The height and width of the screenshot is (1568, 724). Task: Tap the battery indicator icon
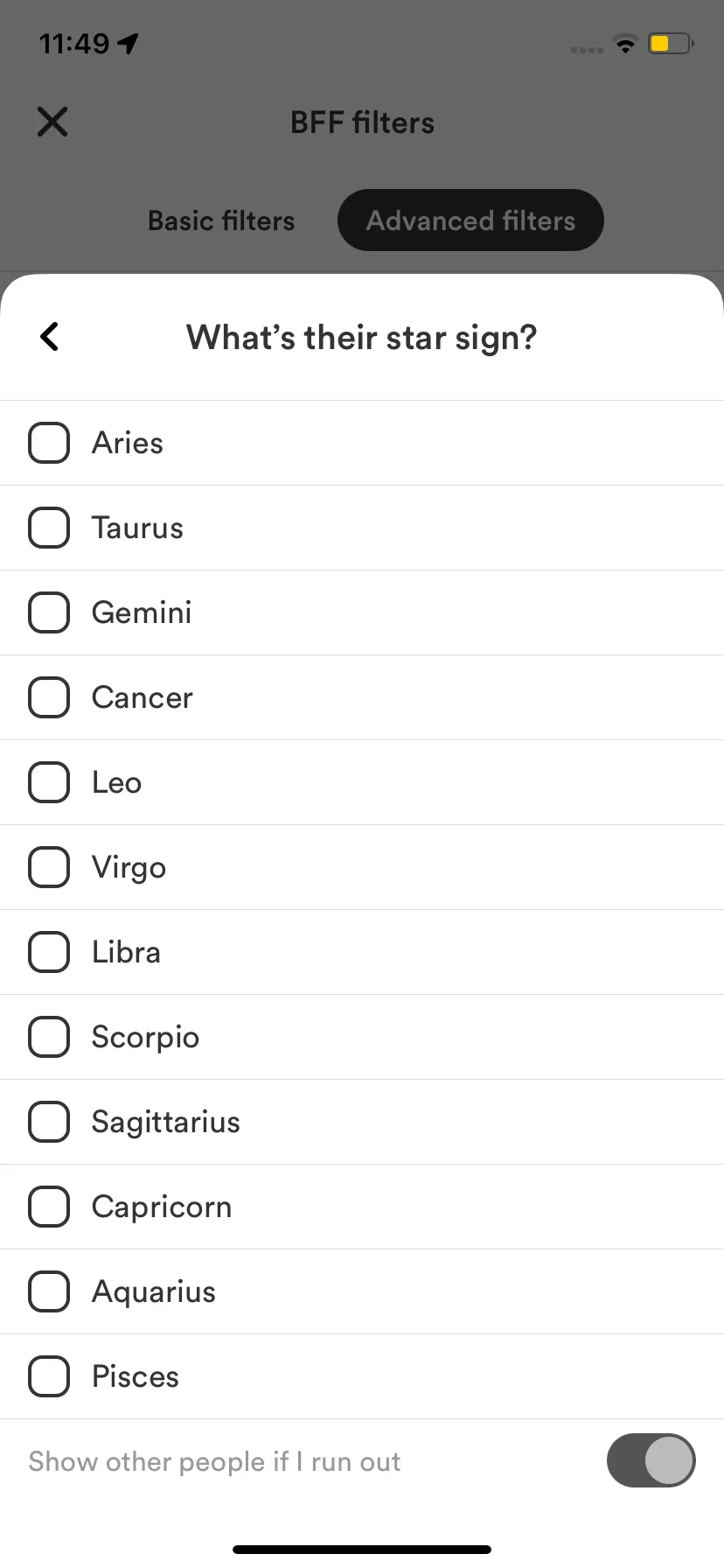pos(671,44)
